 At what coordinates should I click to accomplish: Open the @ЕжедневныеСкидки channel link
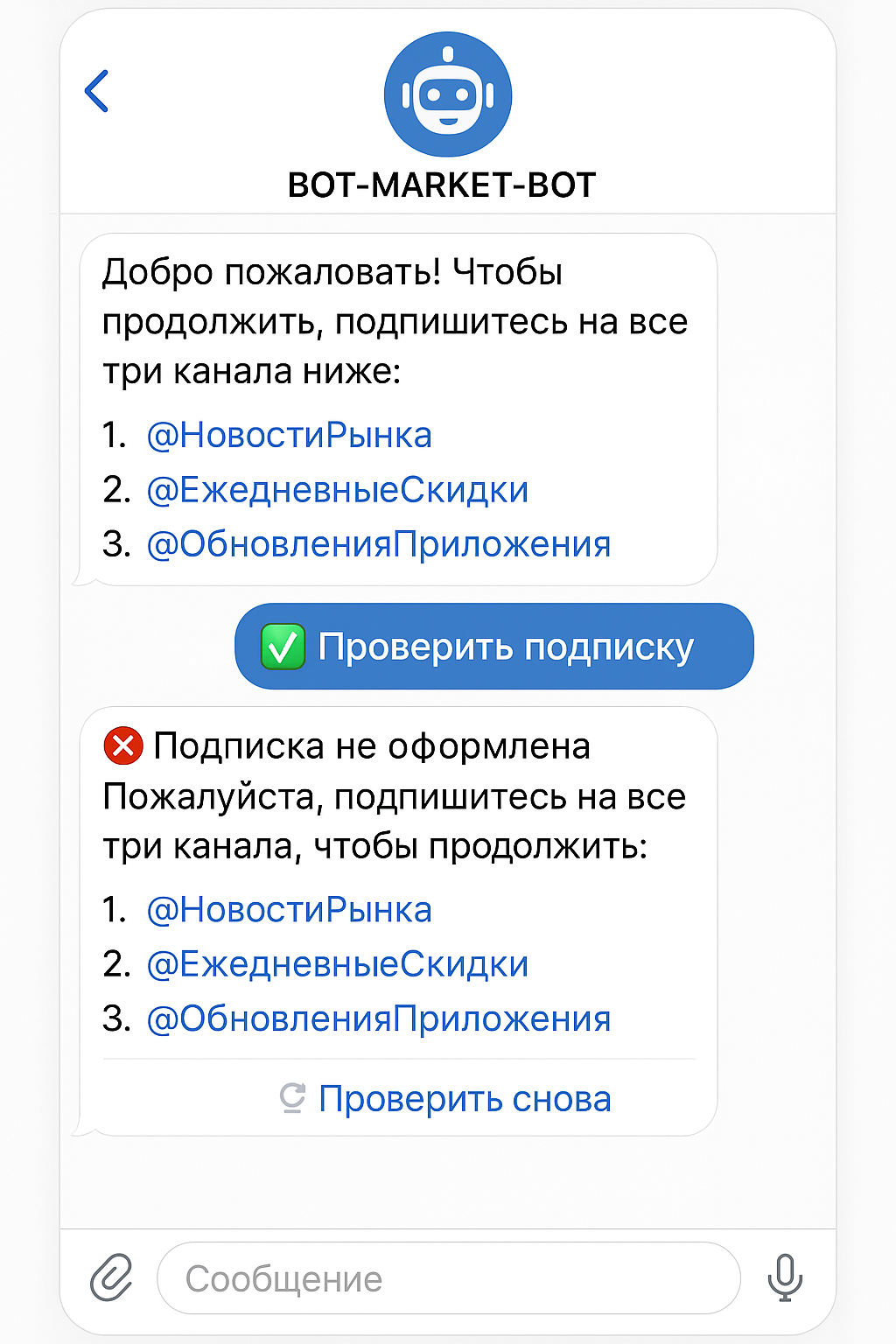[337, 489]
